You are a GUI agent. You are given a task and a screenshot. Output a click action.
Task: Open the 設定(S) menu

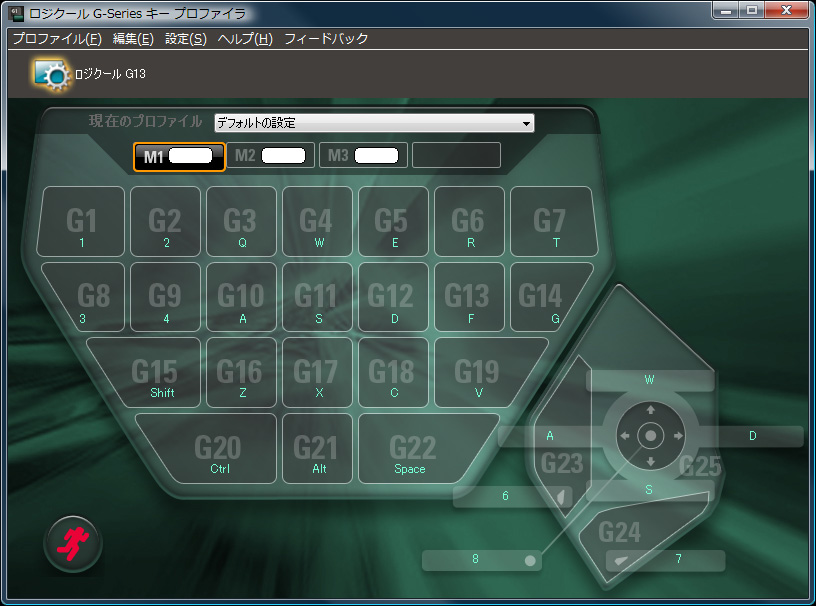[185, 39]
